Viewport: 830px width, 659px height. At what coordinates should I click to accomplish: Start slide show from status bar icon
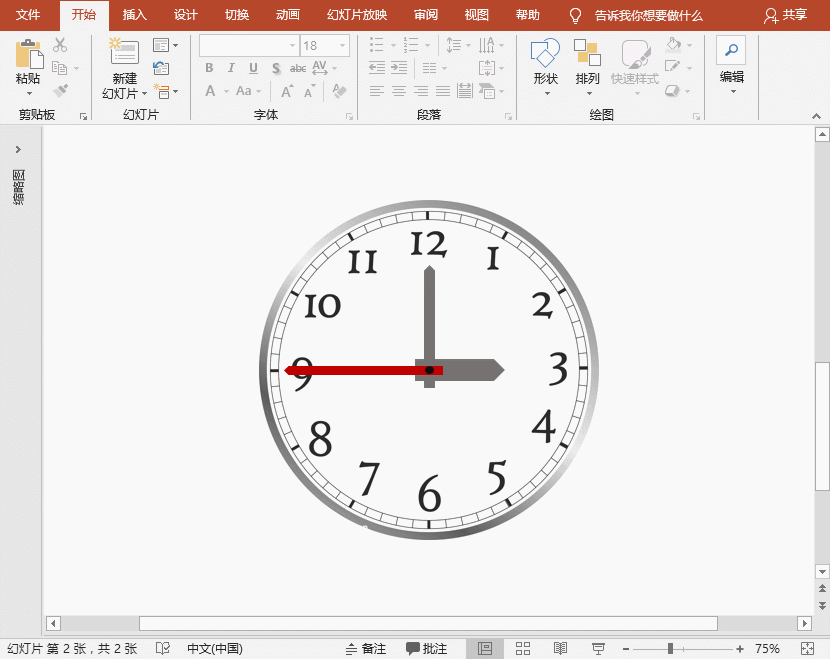point(597,649)
